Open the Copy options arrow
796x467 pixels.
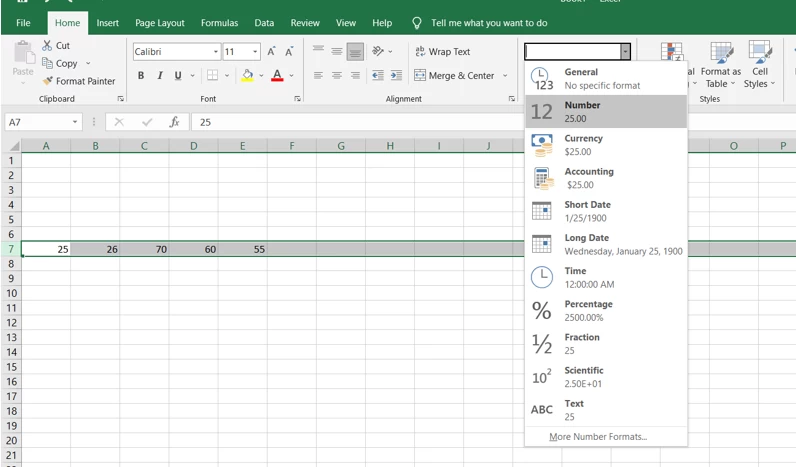coord(88,63)
